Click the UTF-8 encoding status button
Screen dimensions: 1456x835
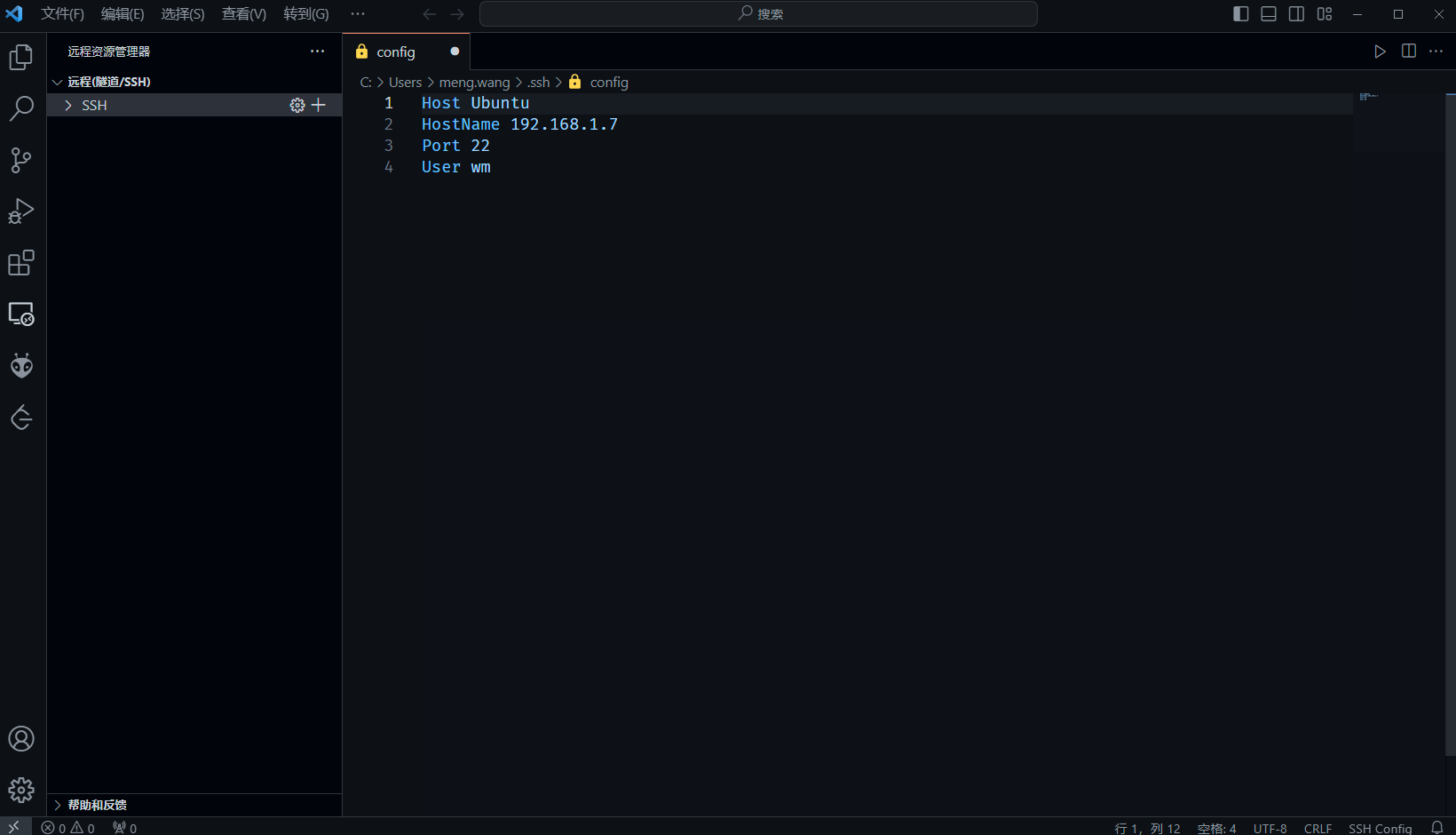coord(1270,828)
